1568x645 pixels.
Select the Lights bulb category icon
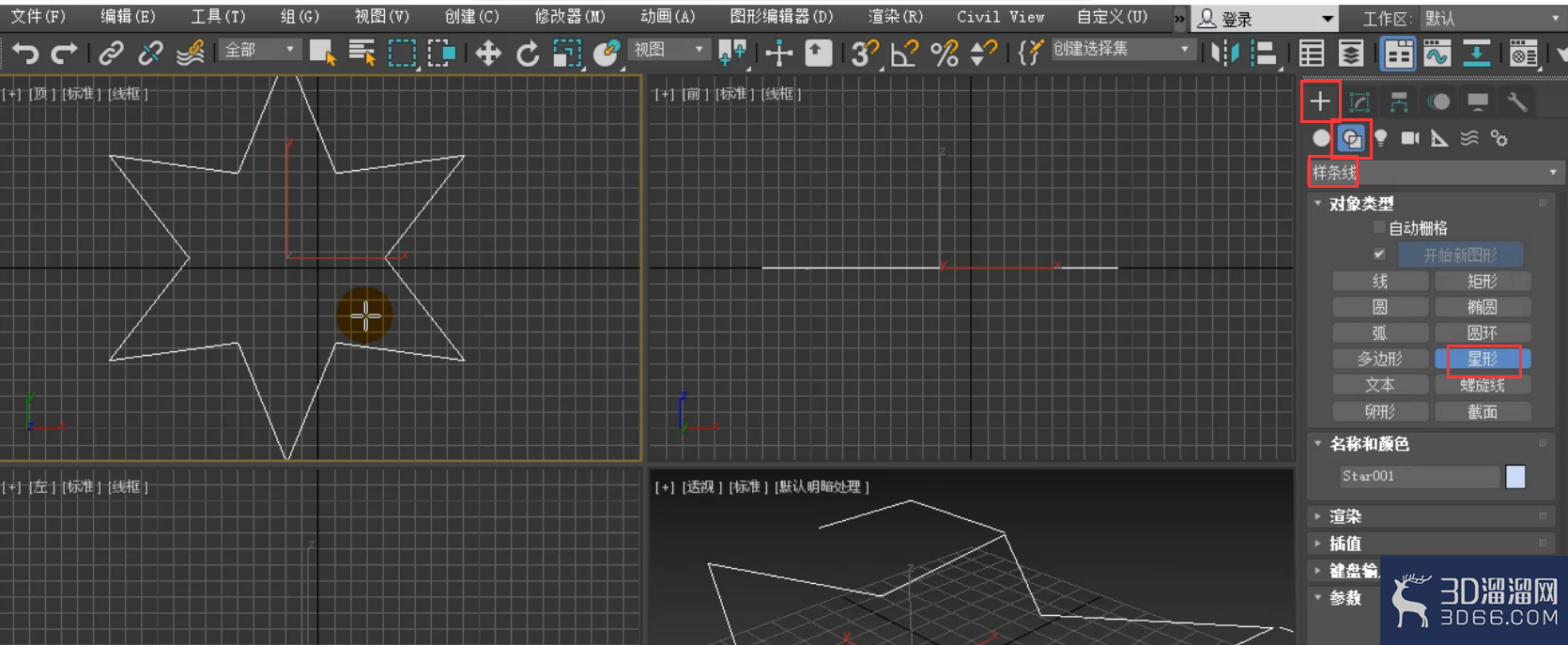coord(1380,138)
